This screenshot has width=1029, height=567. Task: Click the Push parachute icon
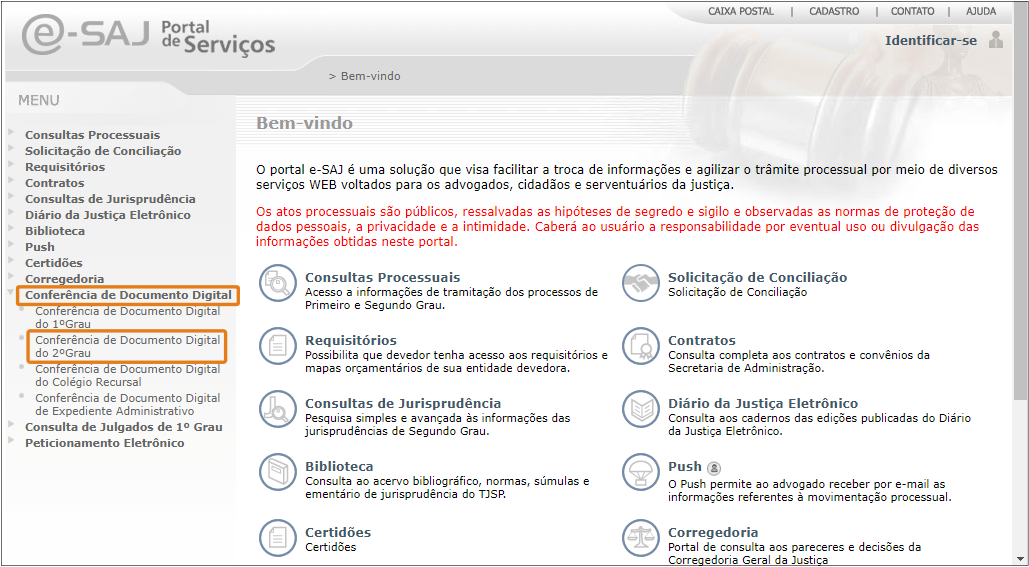click(640, 472)
